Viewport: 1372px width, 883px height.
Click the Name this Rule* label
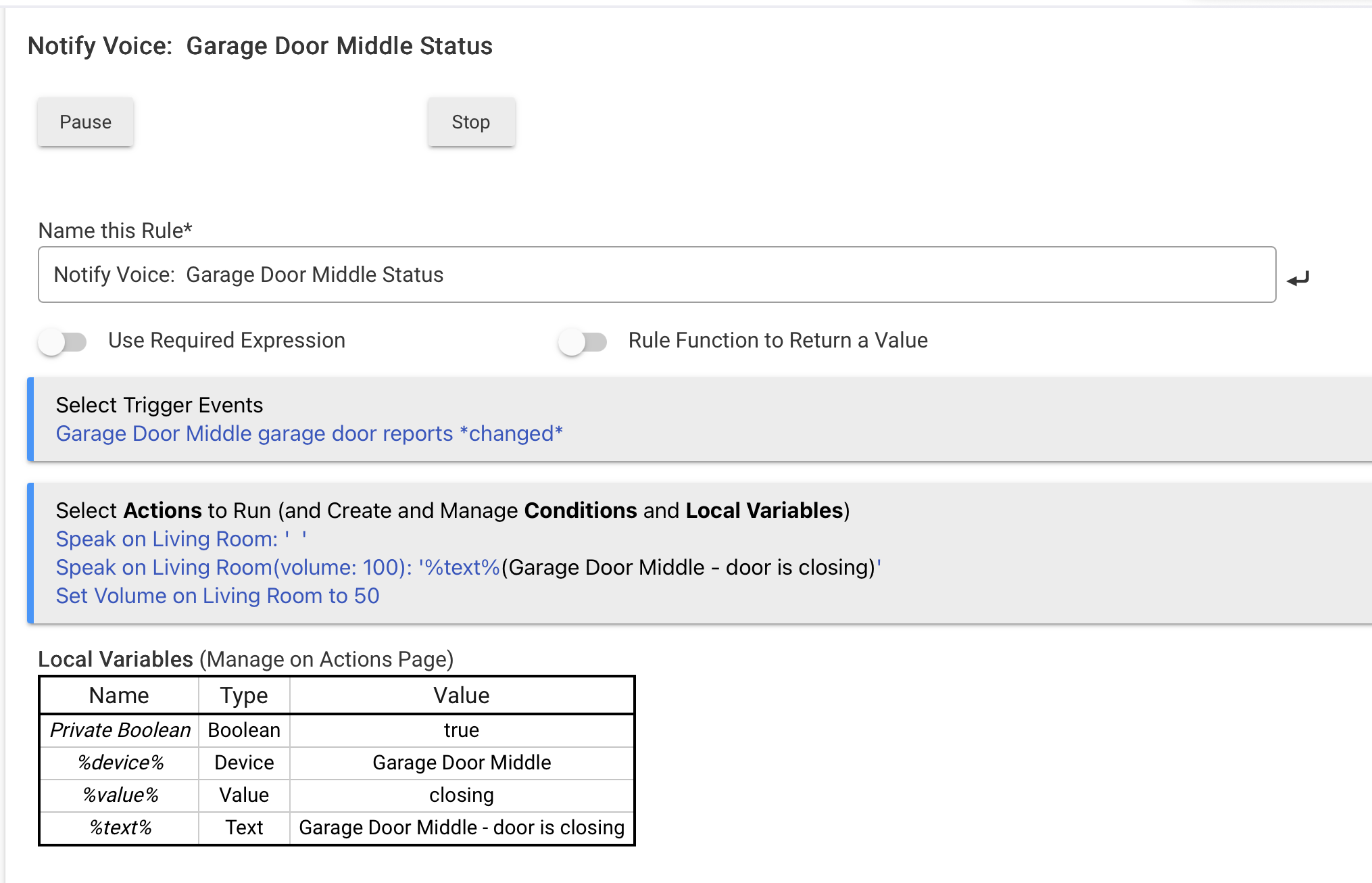(x=116, y=231)
